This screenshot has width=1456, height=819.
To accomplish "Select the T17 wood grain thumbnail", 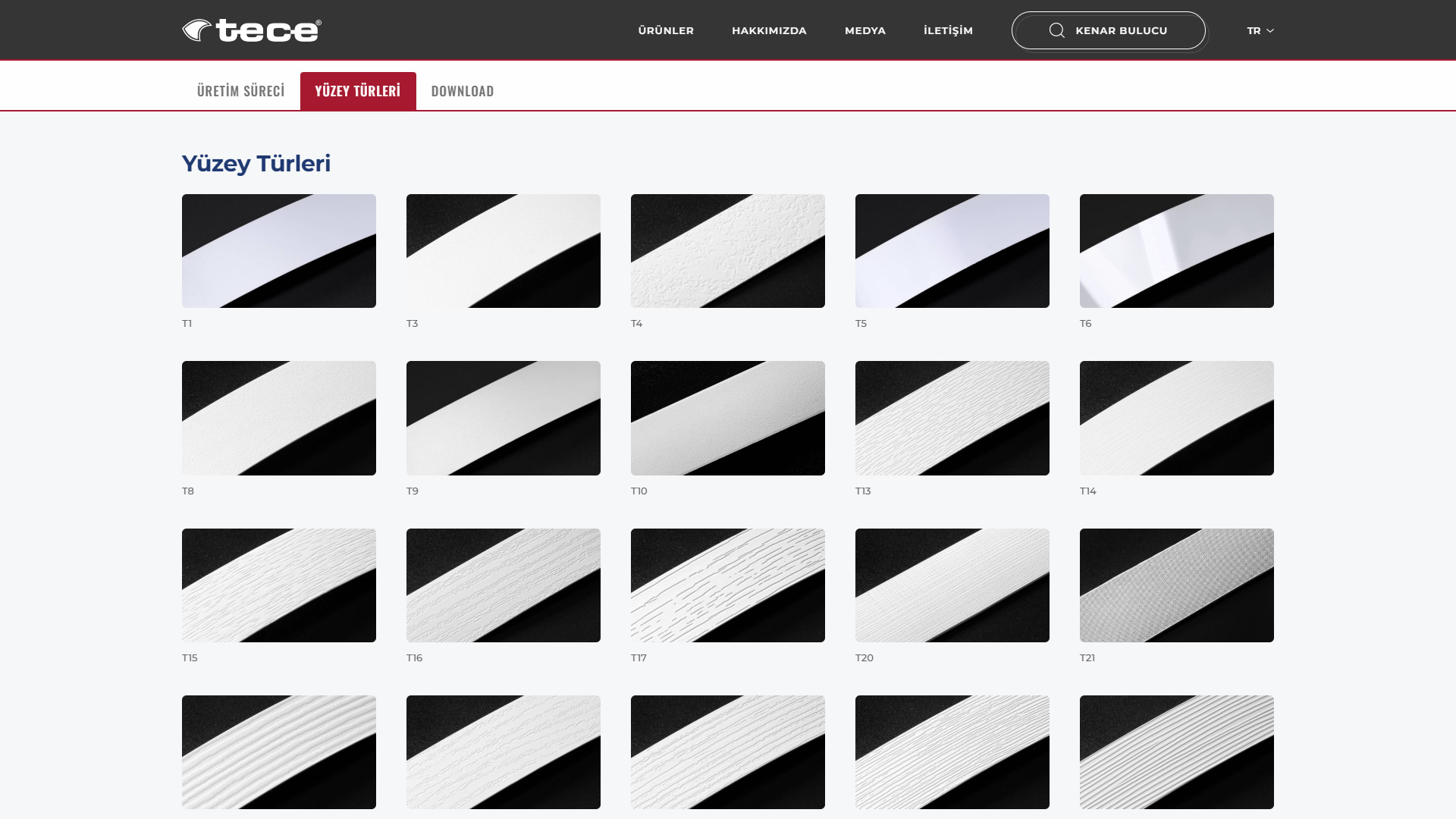I will (x=727, y=585).
